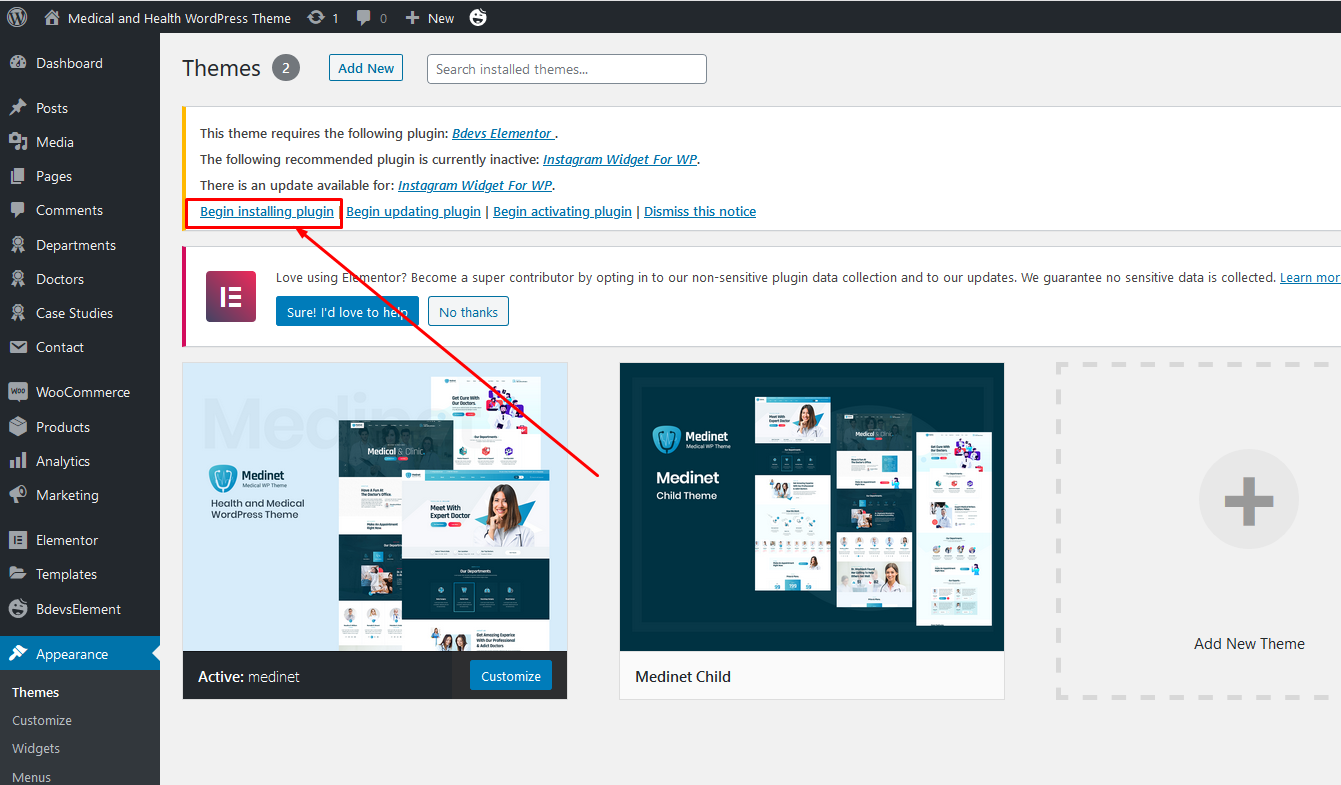
Task: Open Instagram Widget For WP update link
Action: coord(475,185)
